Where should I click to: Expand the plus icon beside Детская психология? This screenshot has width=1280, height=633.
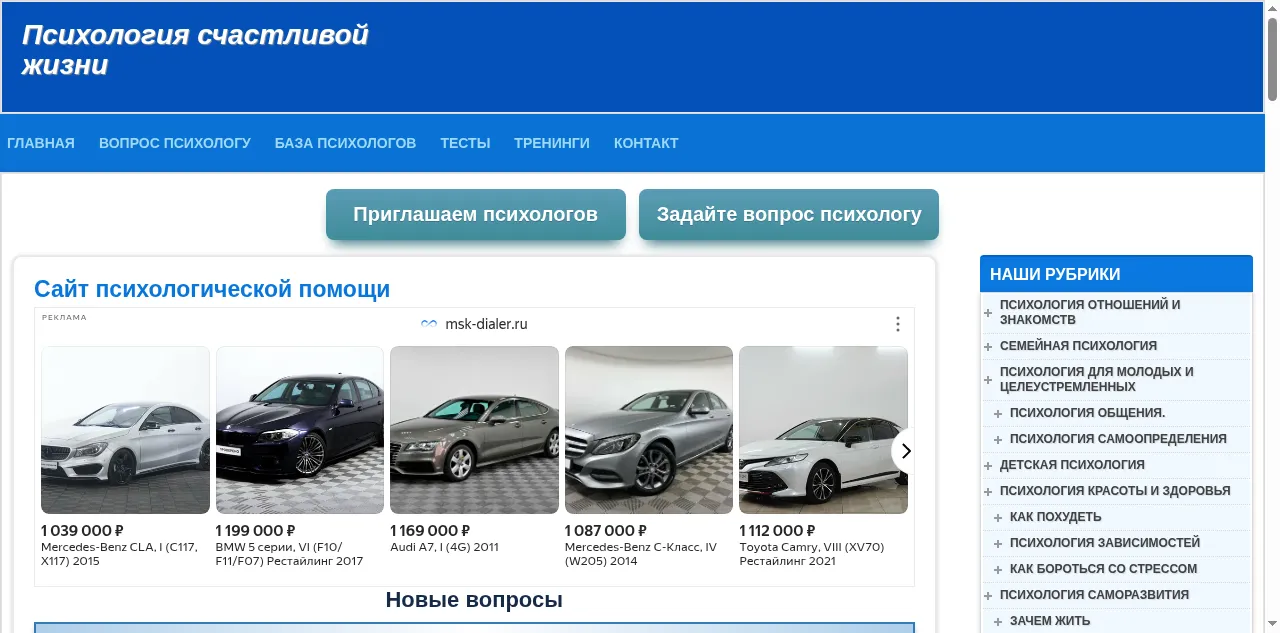[x=988, y=465]
